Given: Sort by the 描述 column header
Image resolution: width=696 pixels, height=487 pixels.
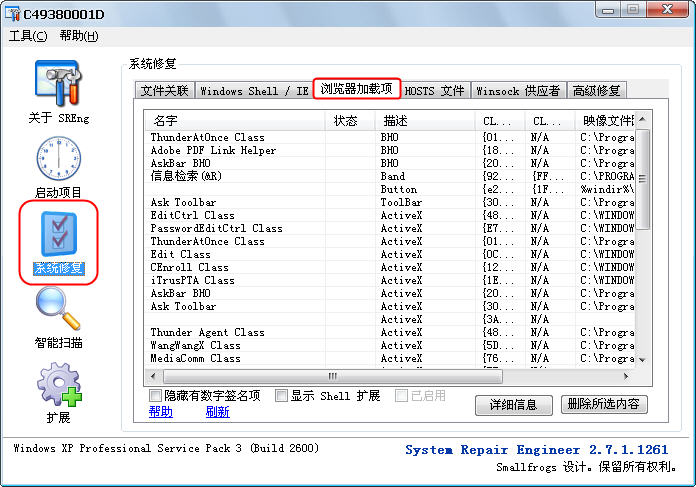Looking at the screenshot, I should (x=425, y=120).
